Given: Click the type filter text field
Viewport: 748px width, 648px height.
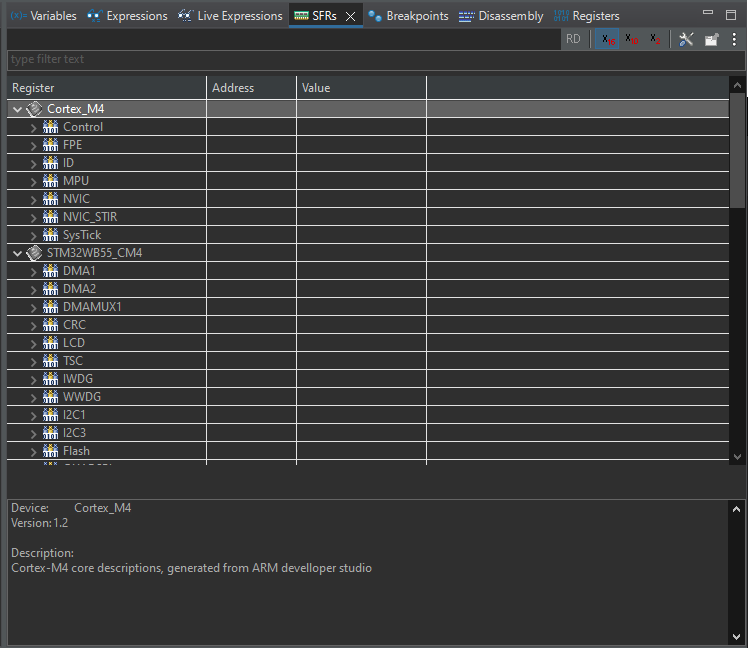Looking at the screenshot, I should click(x=376, y=60).
